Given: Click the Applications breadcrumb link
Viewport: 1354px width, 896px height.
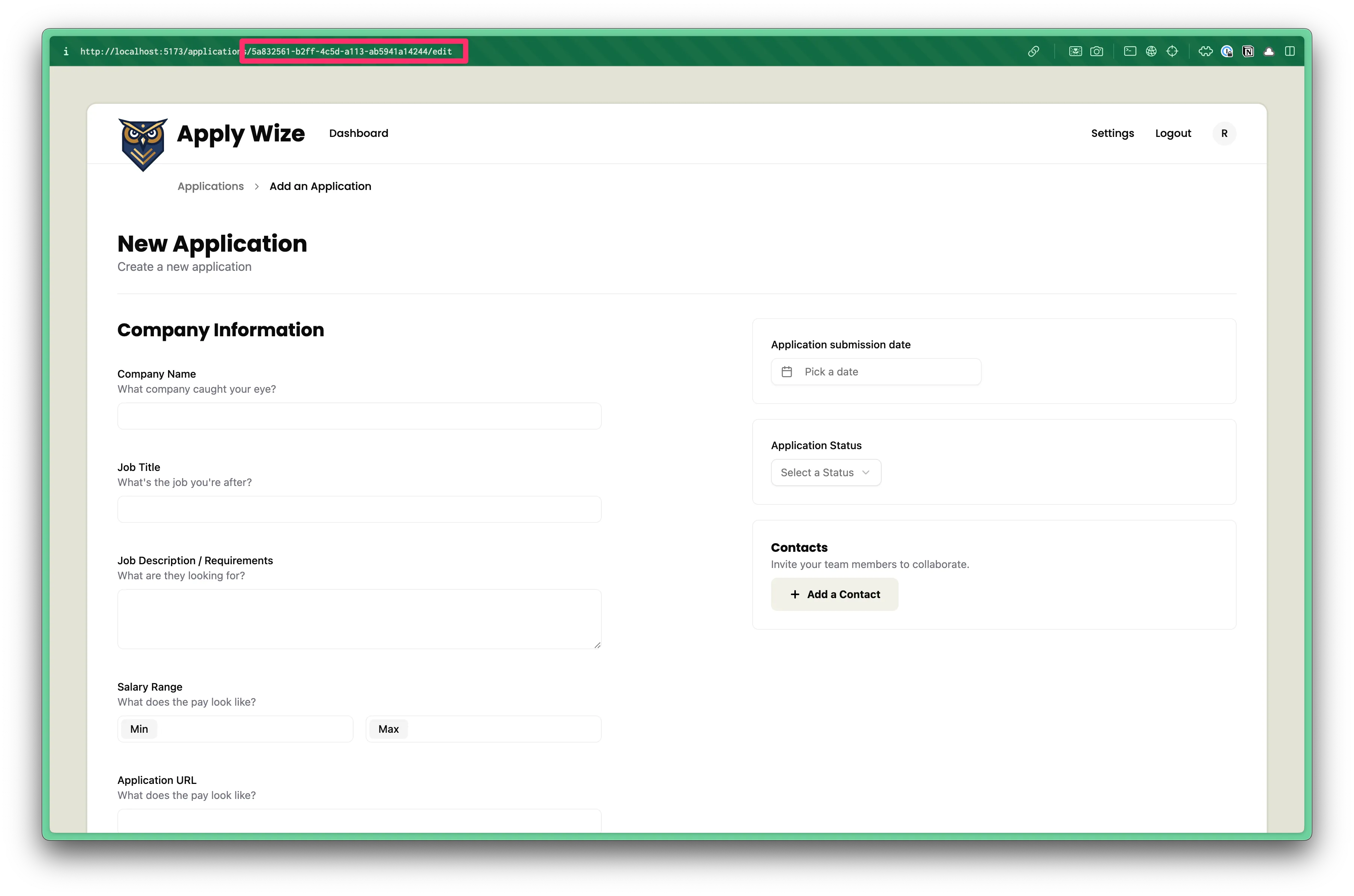Looking at the screenshot, I should (x=210, y=186).
